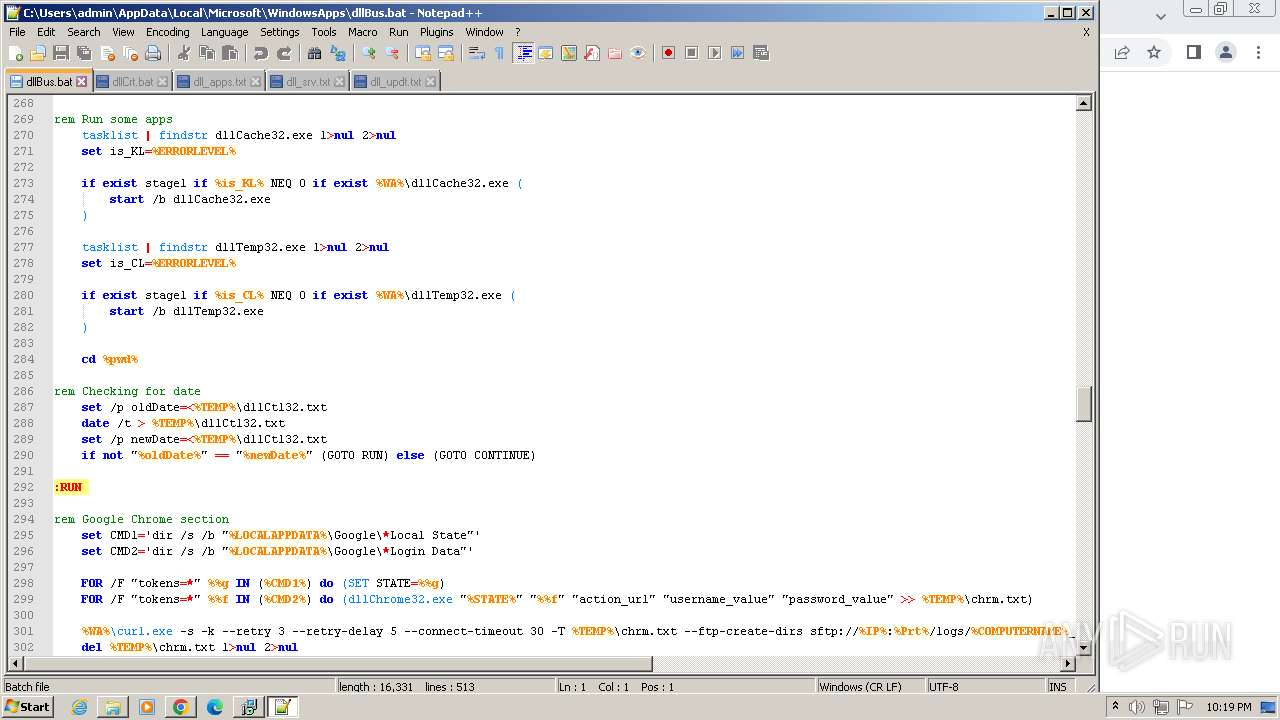Open the browser profile avatar

[x=1225, y=52]
